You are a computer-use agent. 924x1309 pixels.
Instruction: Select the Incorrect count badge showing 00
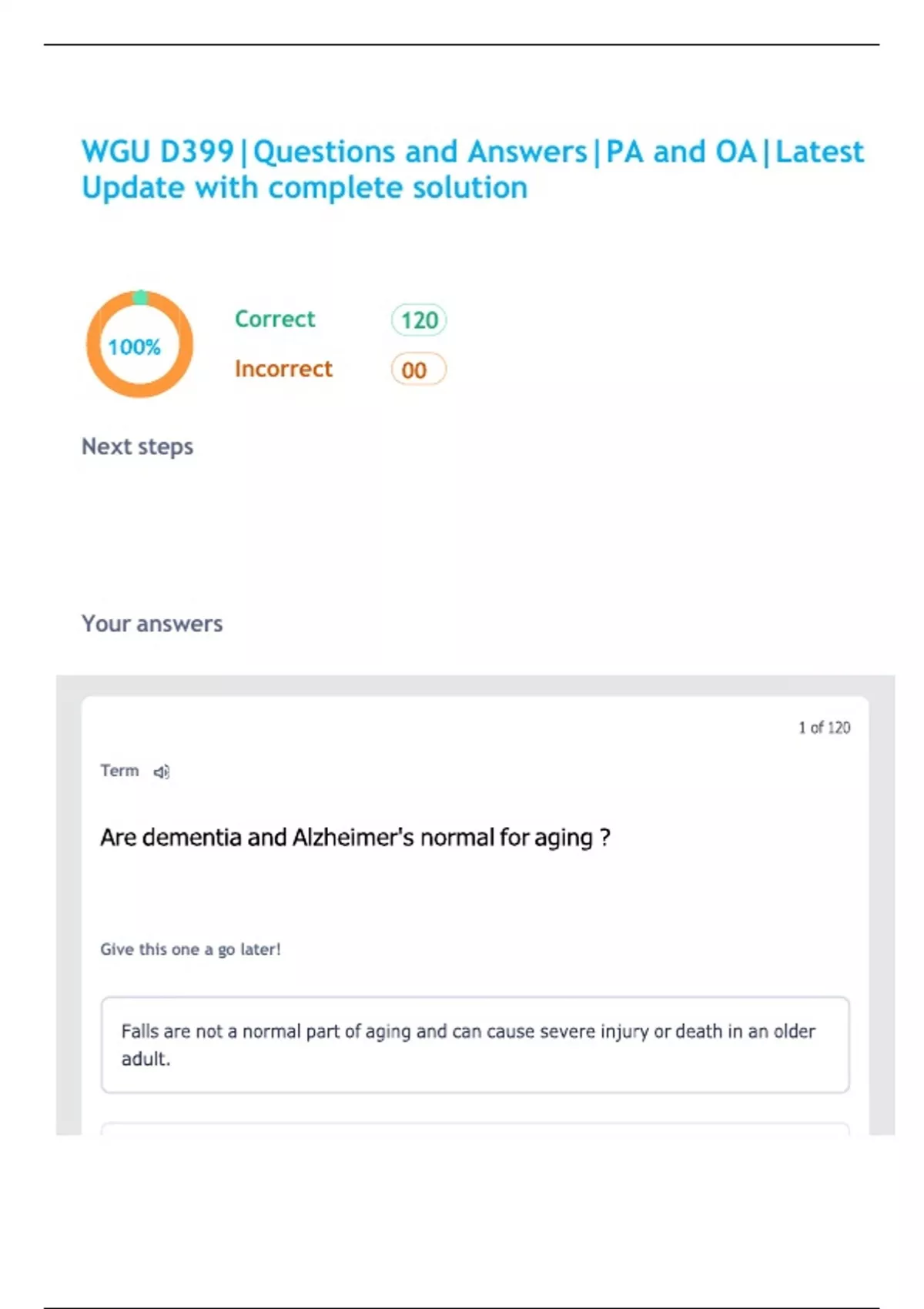(418, 370)
